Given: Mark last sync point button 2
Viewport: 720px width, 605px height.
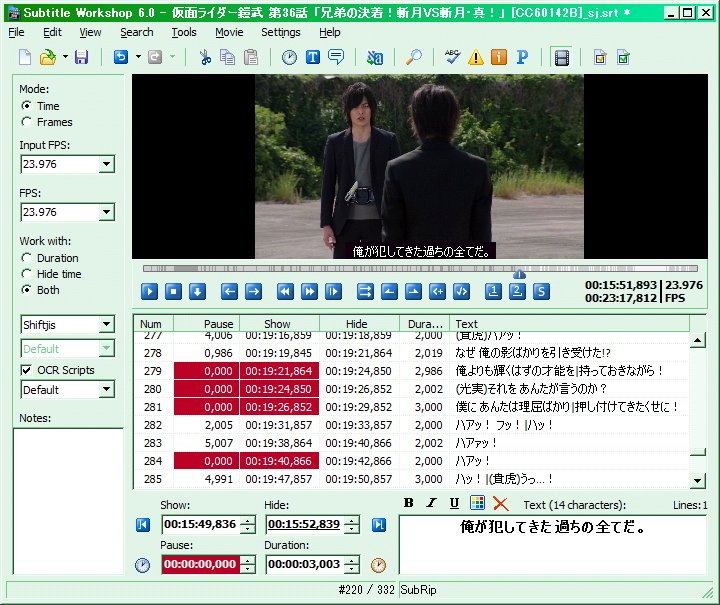Looking at the screenshot, I should [x=517, y=291].
